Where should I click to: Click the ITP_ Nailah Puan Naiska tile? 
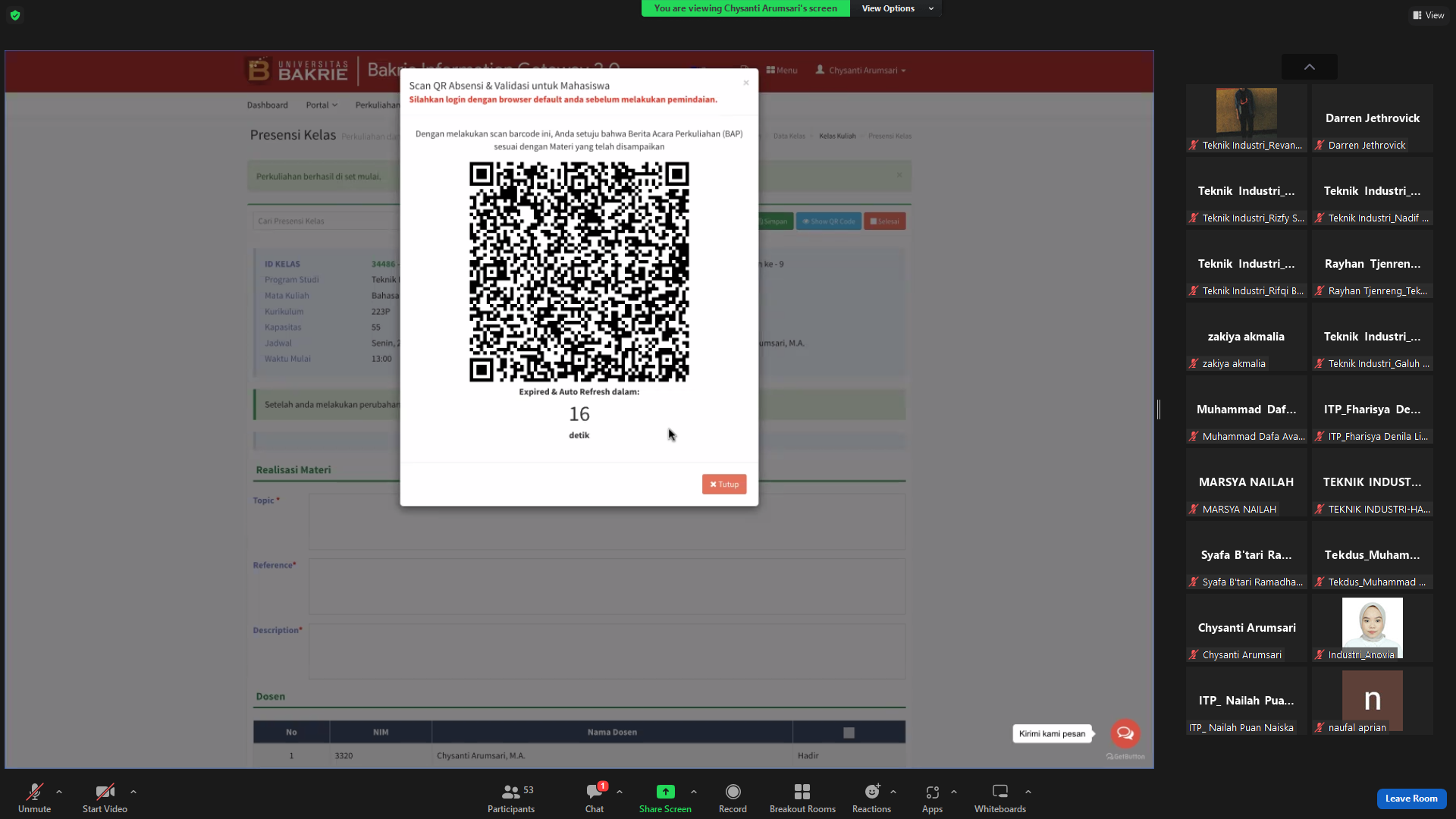[x=1246, y=701]
